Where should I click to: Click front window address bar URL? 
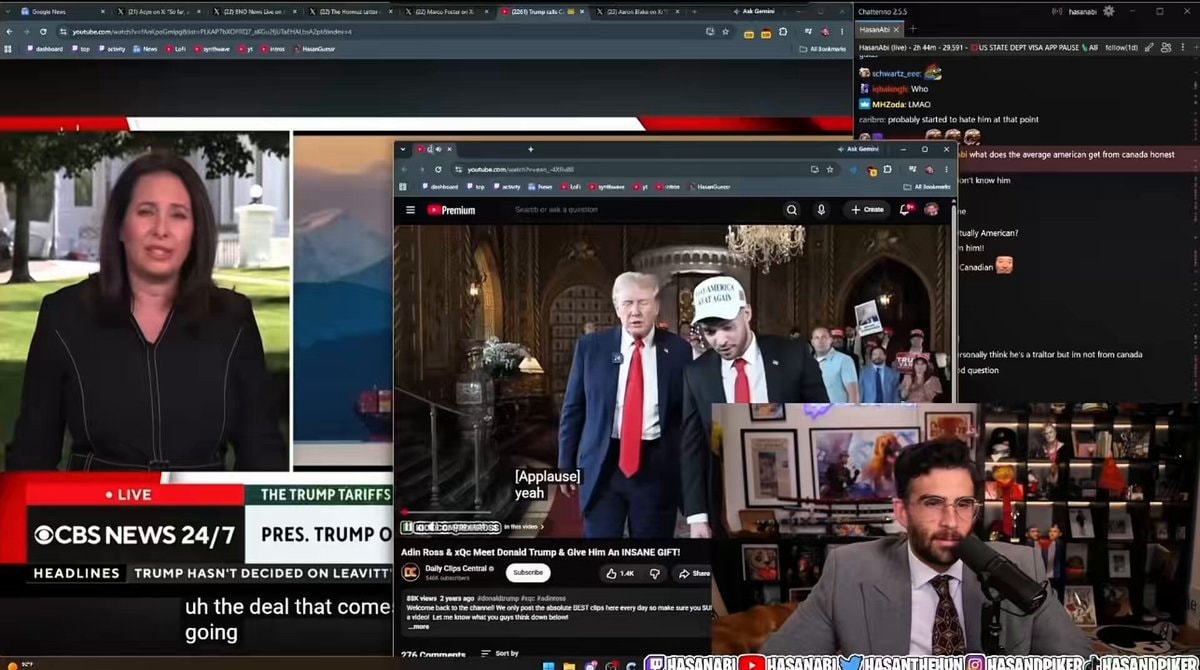click(x=520, y=169)
